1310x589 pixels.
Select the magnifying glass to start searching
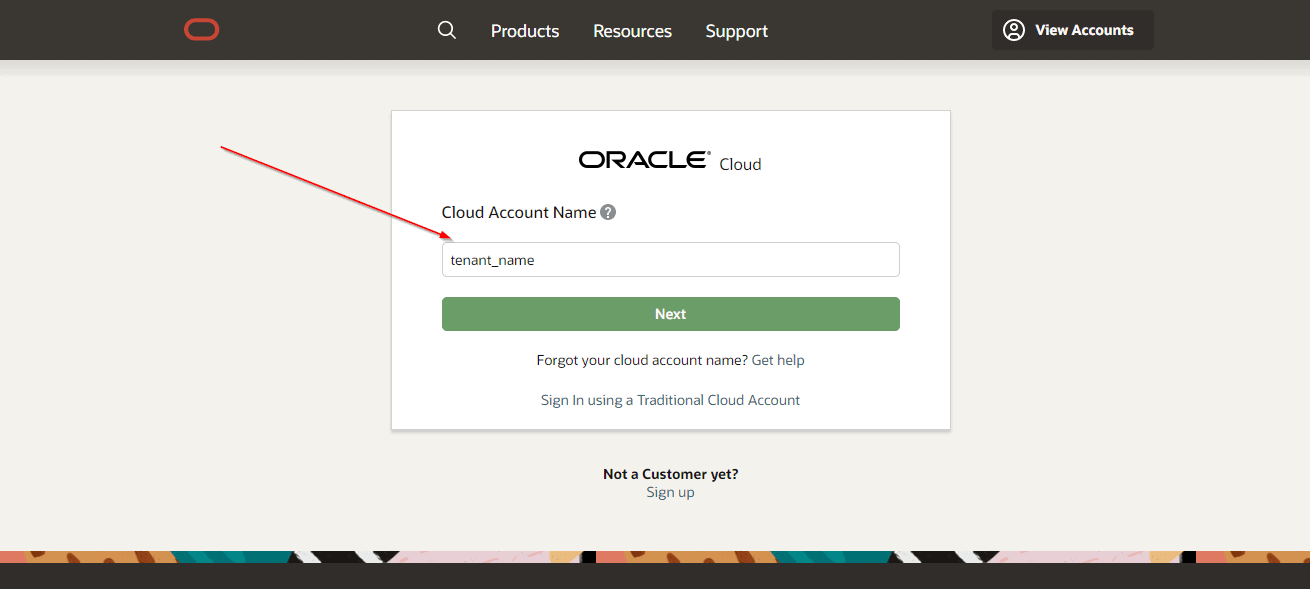click(446, 30)
